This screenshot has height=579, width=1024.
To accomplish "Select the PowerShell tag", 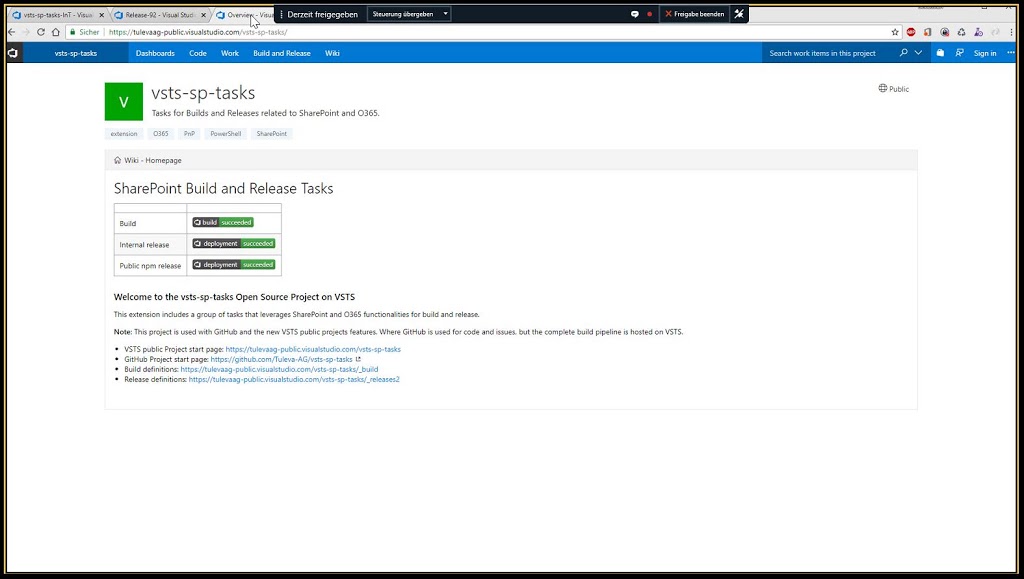I will [225, 134].
